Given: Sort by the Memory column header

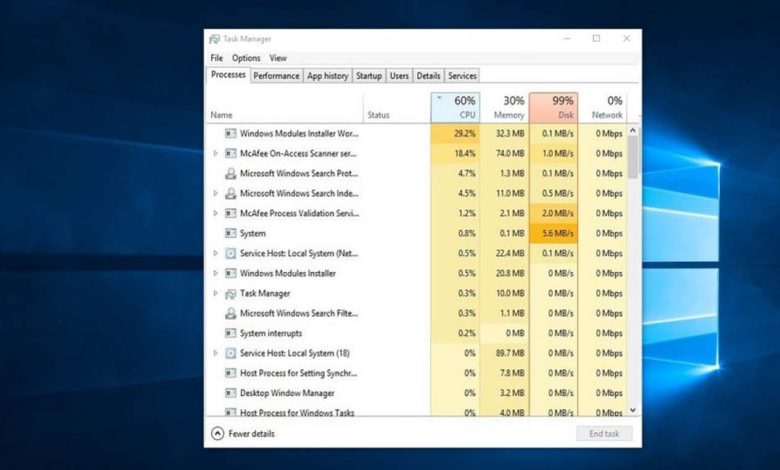Looking at the screenshot, I should (x=505, y=107).
